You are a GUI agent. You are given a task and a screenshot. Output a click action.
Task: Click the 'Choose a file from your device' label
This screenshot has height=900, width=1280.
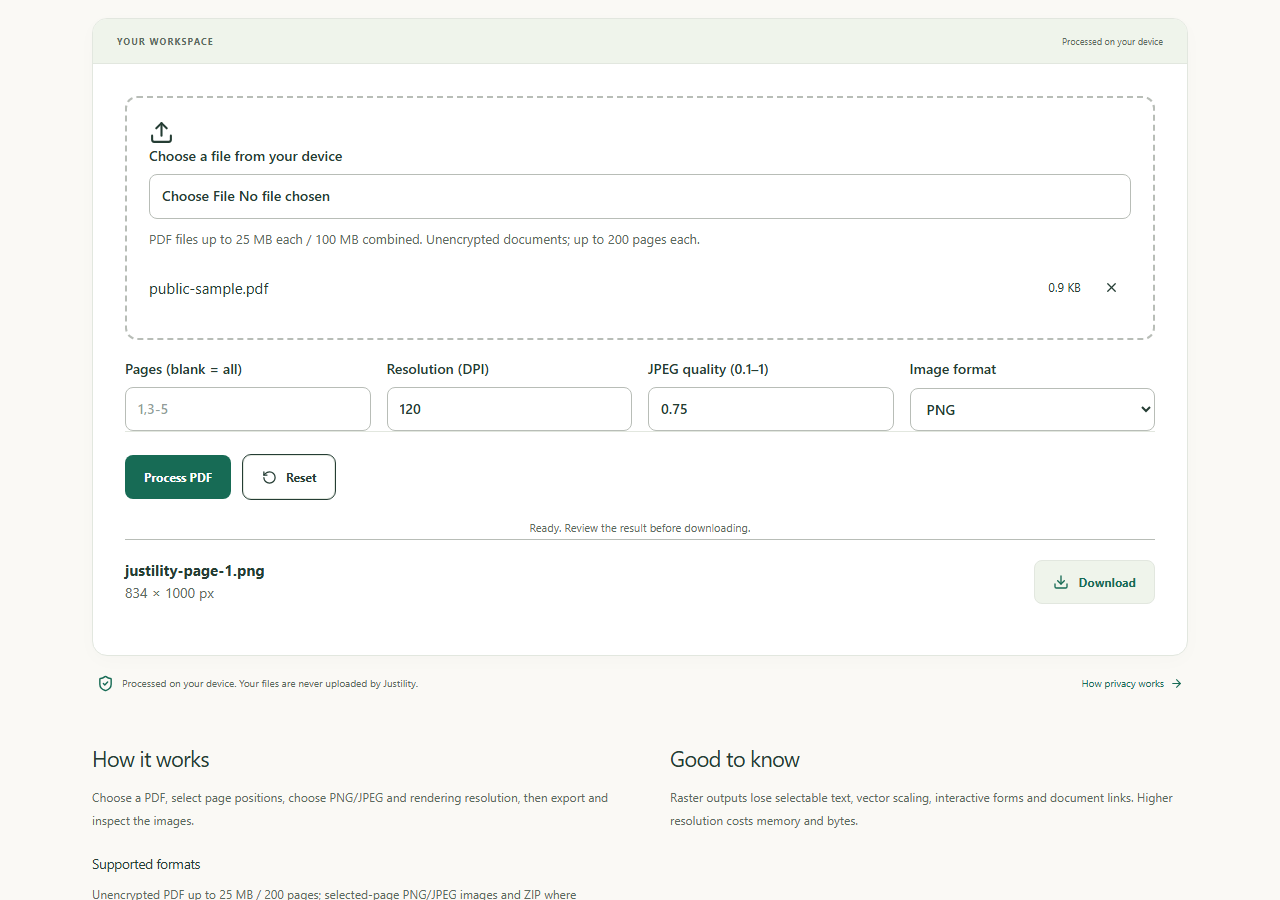coord(246,157)
